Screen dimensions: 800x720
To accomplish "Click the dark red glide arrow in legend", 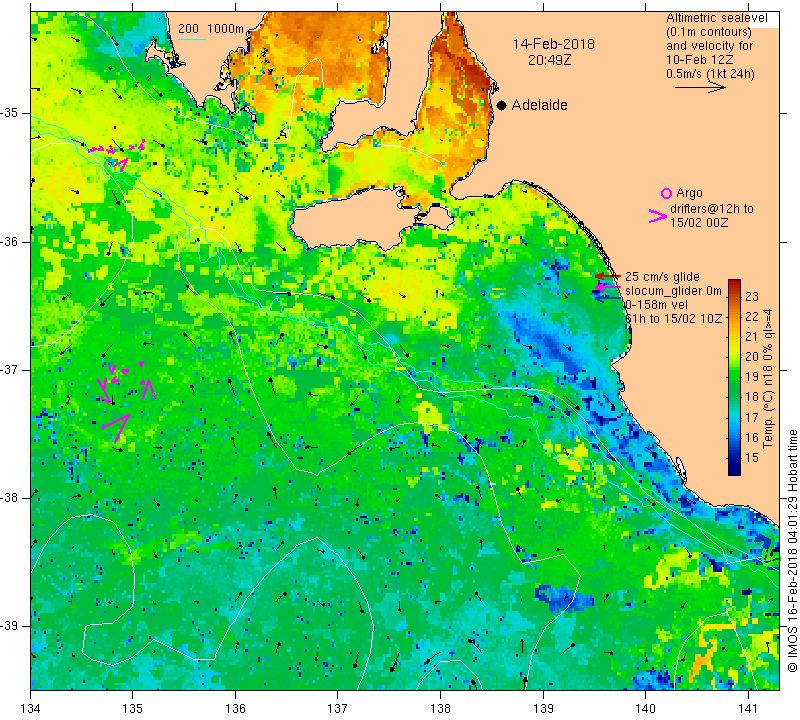I will click(608, 276).
